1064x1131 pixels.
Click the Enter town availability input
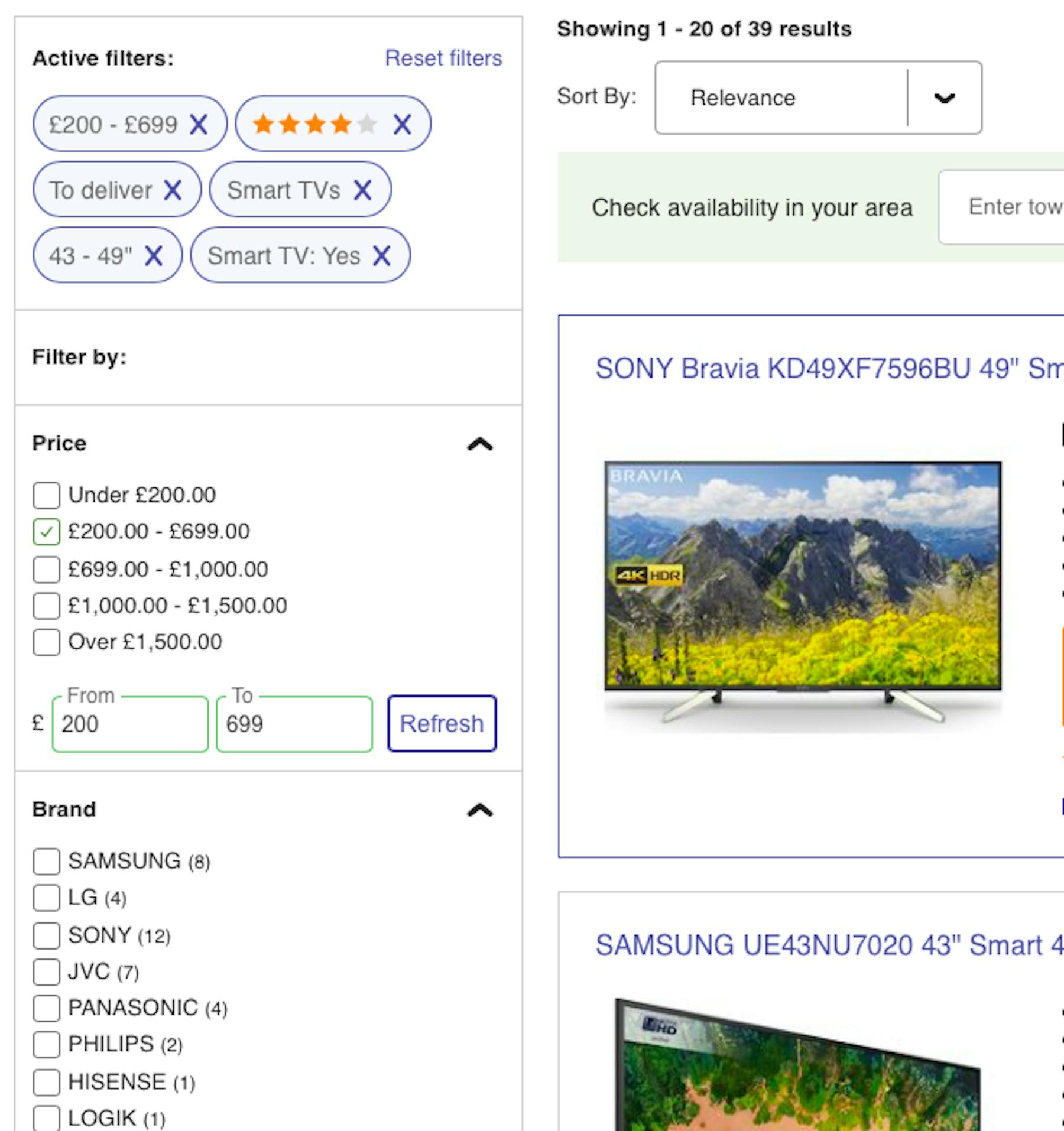(x=1001, y=207)
